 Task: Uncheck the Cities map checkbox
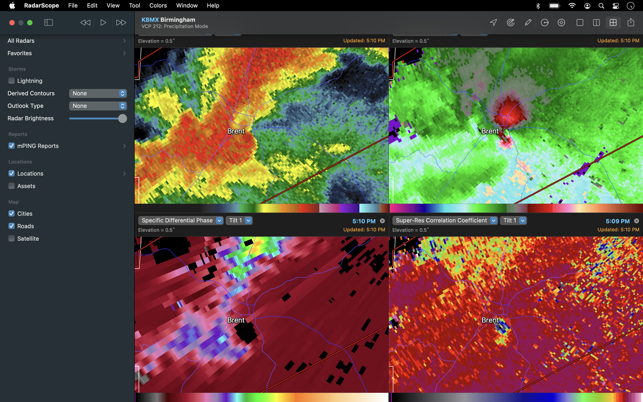[x=11, y=213]
